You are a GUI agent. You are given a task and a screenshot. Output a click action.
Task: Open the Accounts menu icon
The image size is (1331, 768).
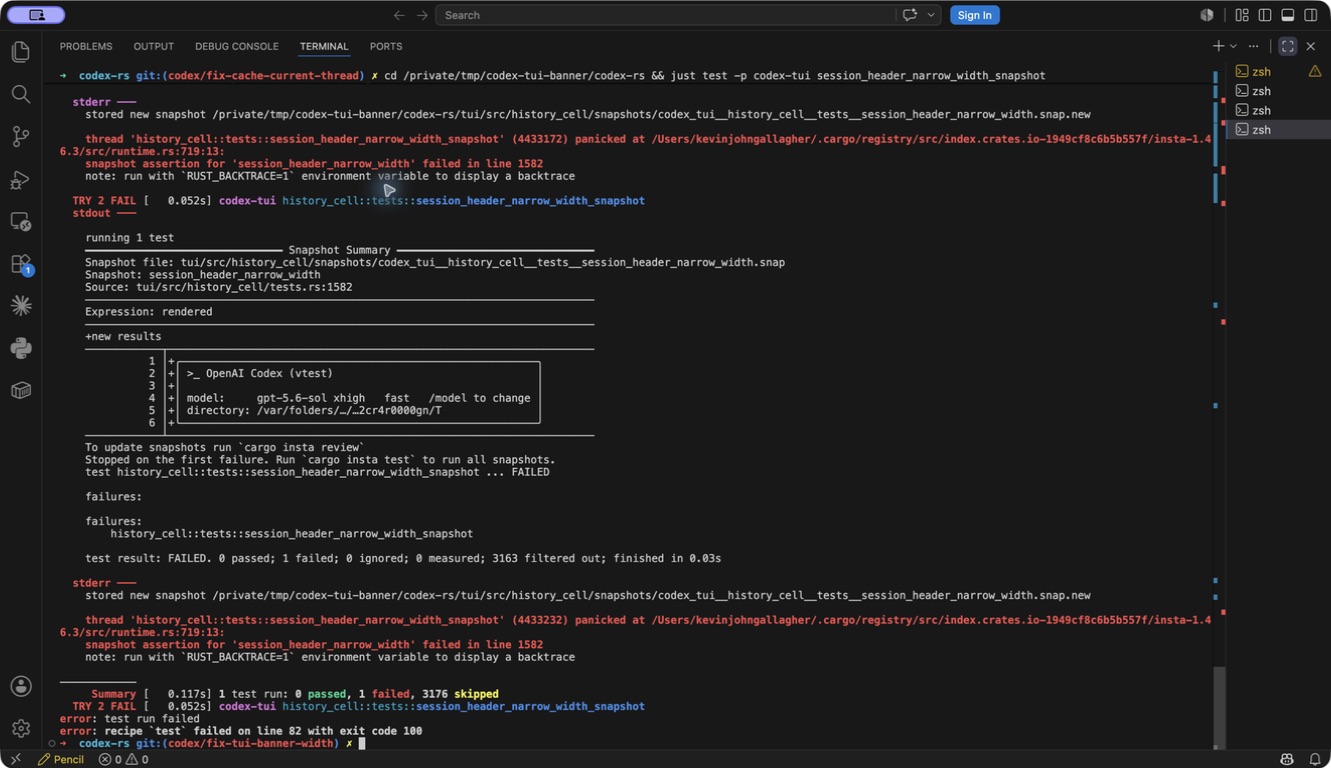coord(21,686)
